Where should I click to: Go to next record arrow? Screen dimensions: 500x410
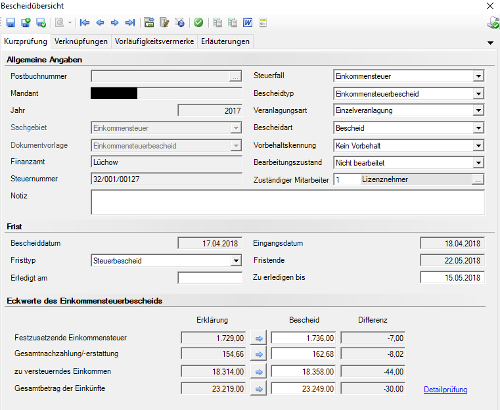[x=114, y=23]
